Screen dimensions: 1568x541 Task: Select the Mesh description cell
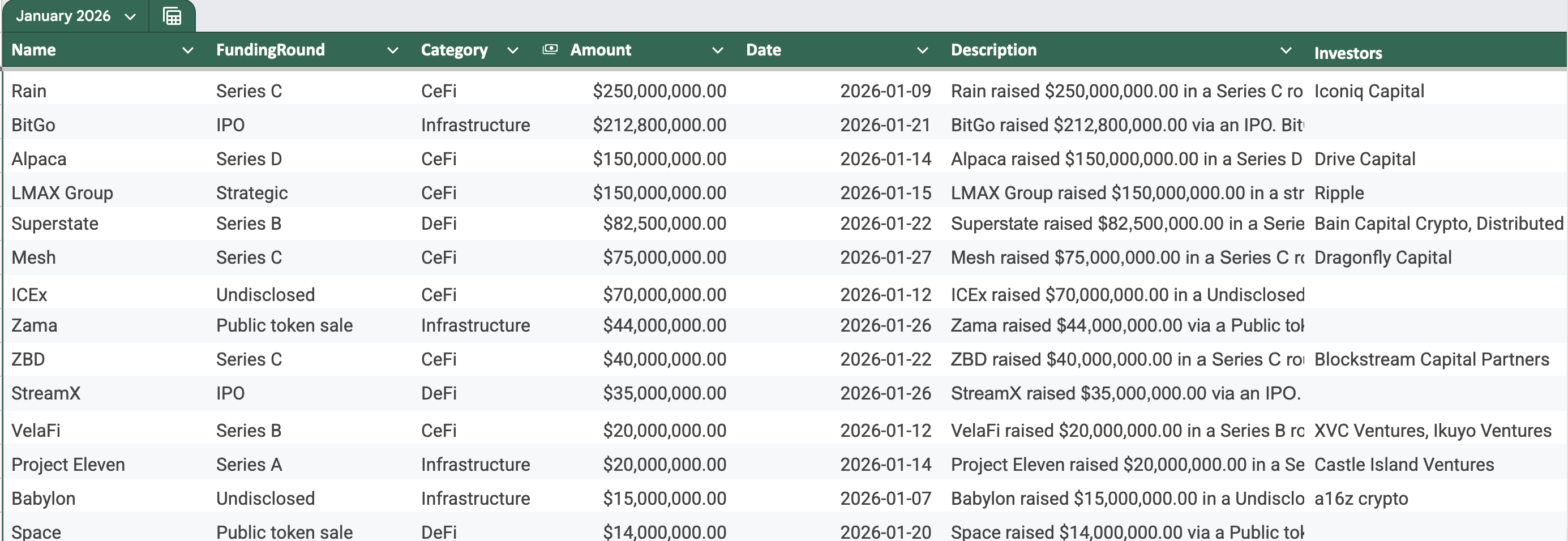click(1126, 257)
